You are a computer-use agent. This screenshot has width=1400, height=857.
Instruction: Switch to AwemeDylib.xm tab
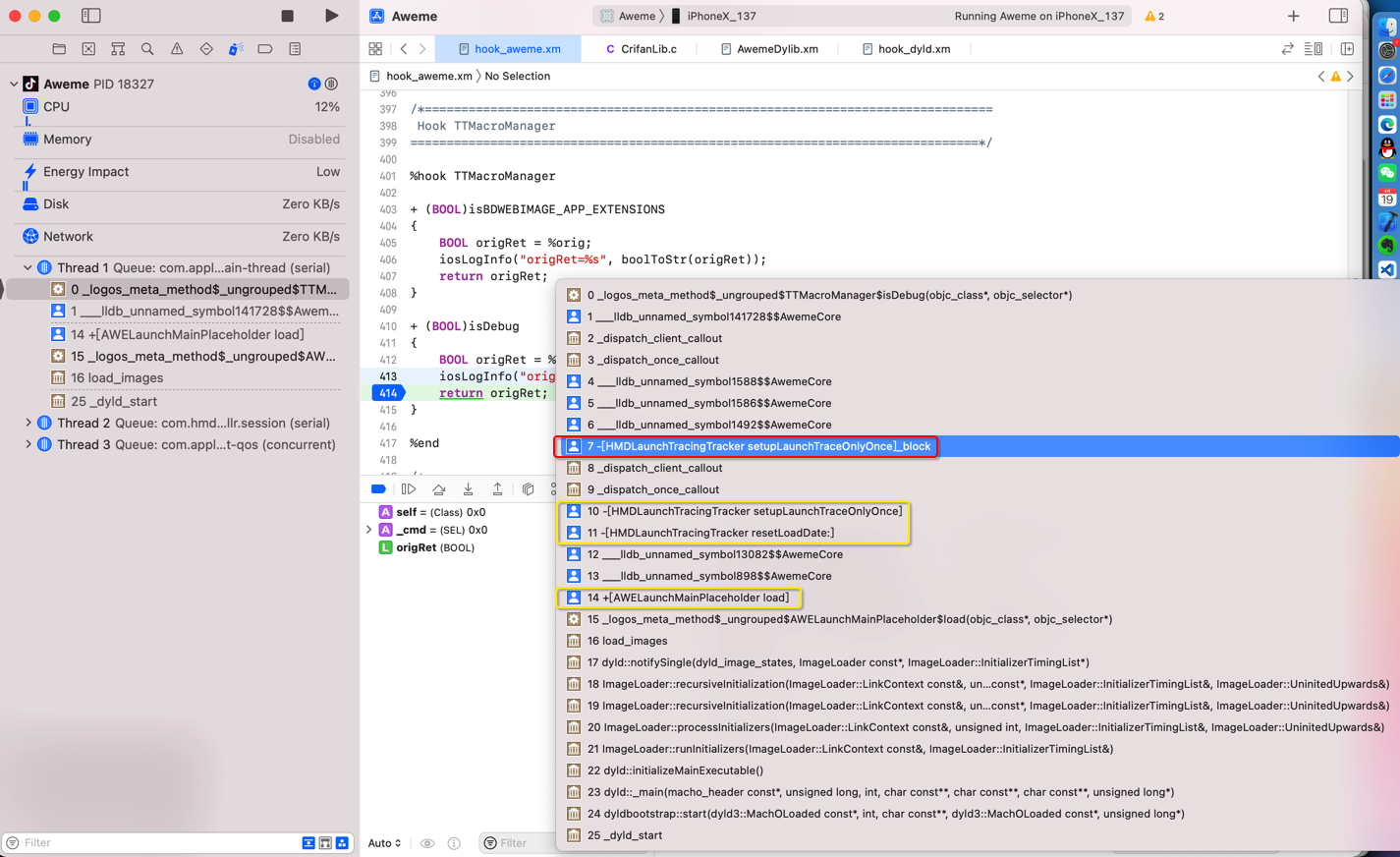coord(769,49)
